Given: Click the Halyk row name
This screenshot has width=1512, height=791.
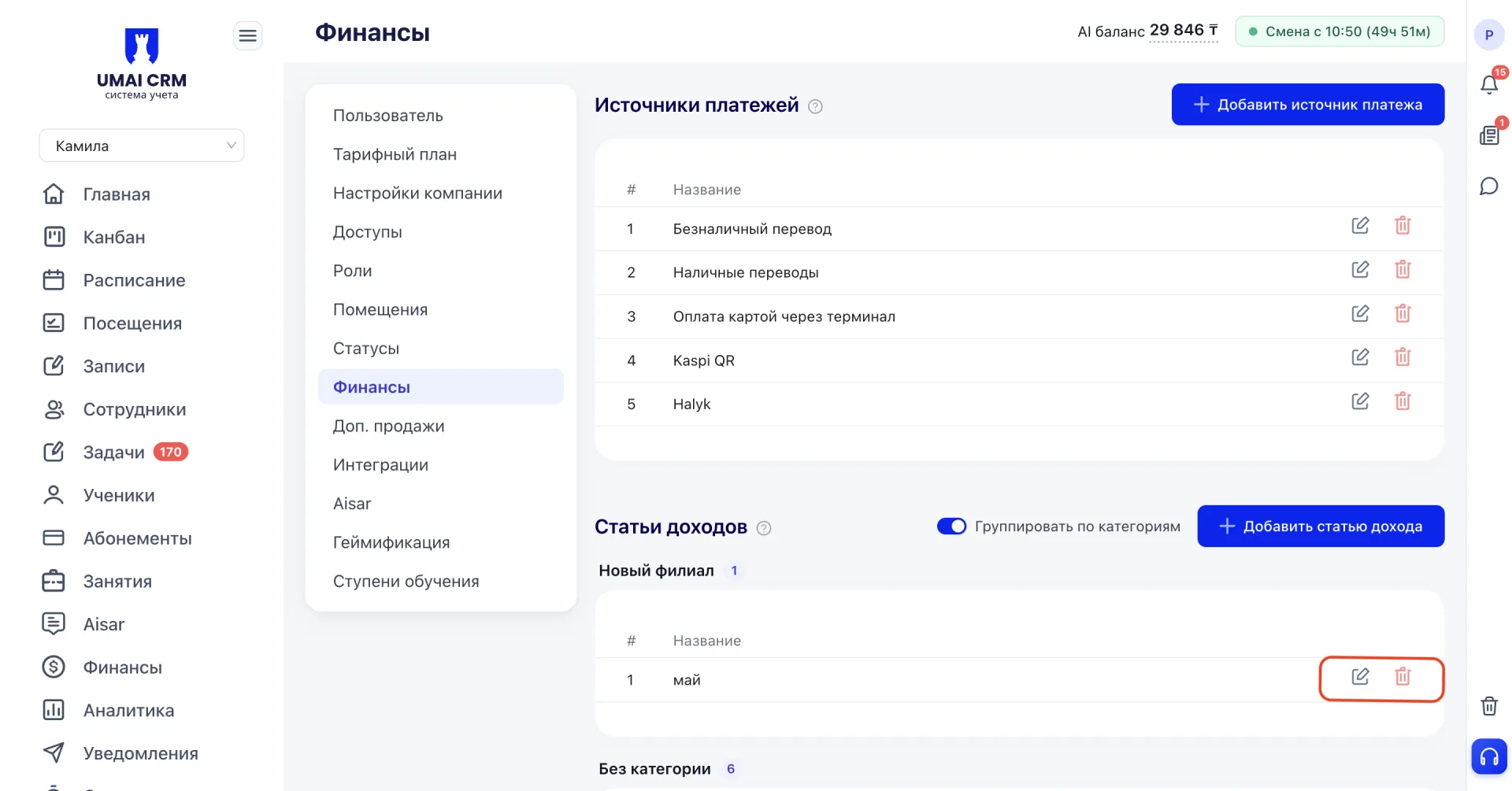Looking at the screenshot, I should [x=691, y=404].
